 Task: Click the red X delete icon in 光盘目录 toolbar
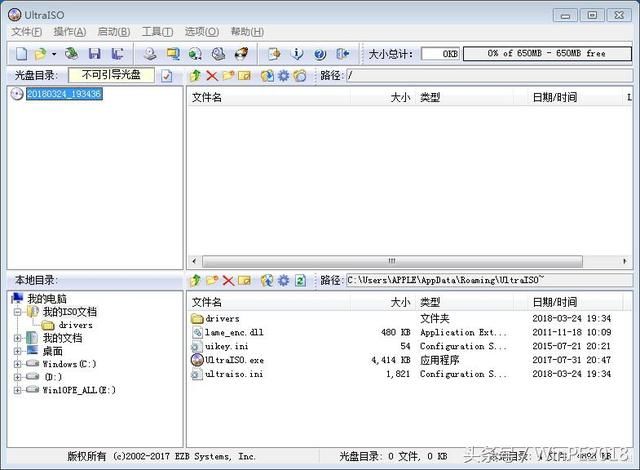(x=212, y=75)
